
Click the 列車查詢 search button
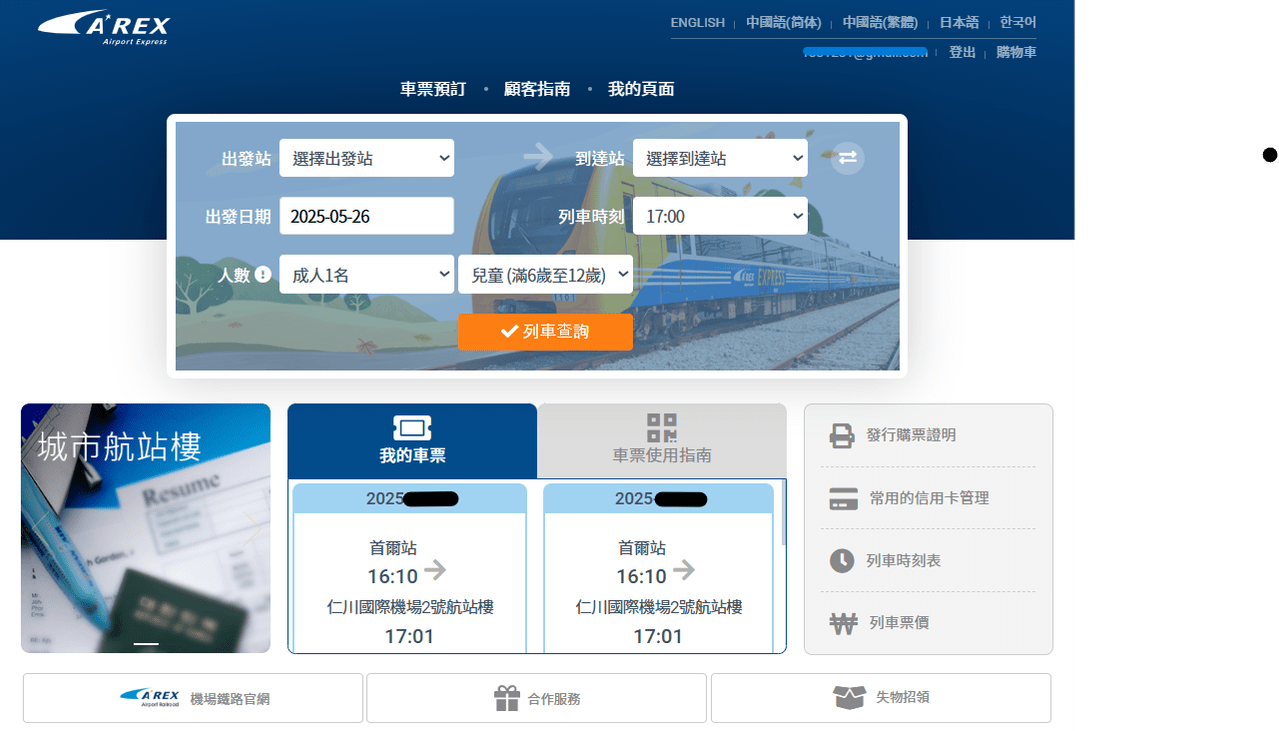point(545,332)
